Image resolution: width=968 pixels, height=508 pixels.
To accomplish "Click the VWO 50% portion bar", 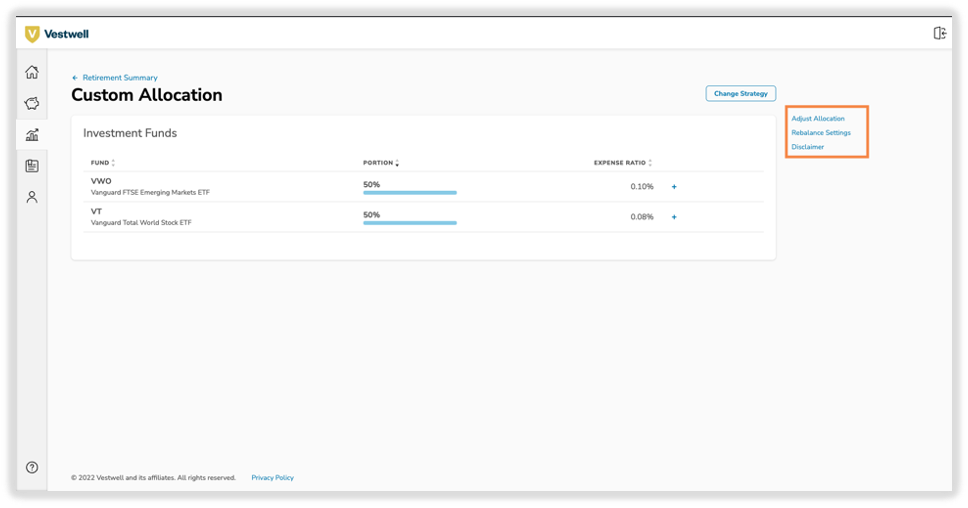I will click(x=410, y=193).
